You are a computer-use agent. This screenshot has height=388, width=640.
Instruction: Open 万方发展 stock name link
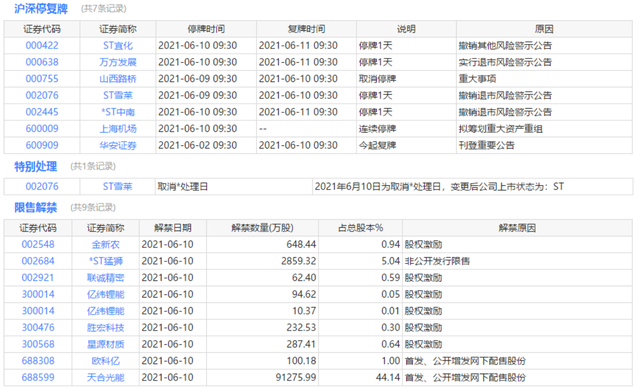(118, 62)
